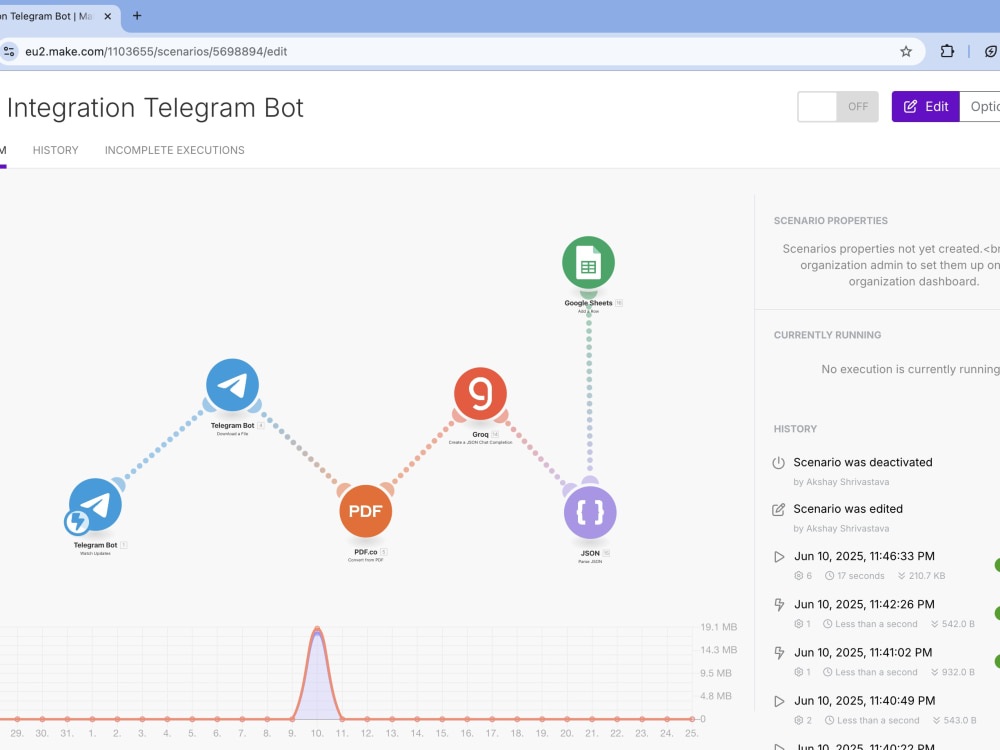Open the Options menu button
This screenshot has height=750, width=1000.
(x=980, y=107)
